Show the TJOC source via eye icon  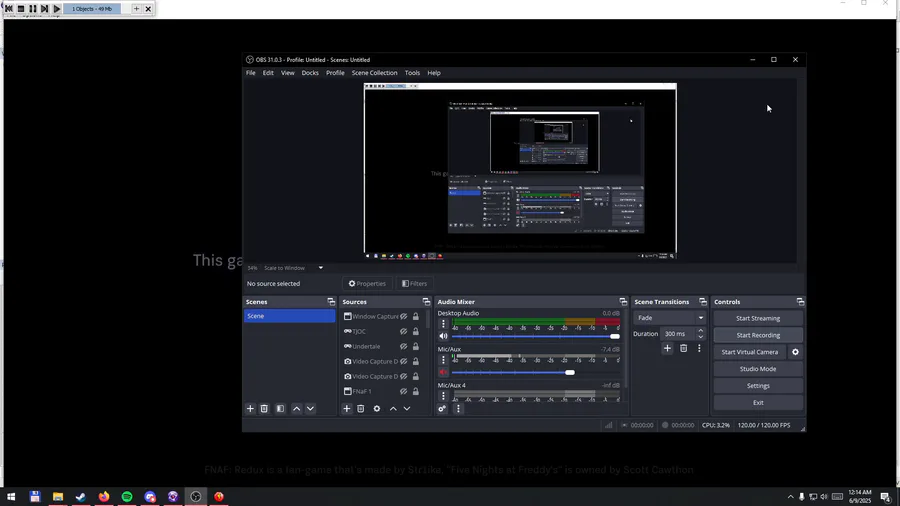point(404,331)
